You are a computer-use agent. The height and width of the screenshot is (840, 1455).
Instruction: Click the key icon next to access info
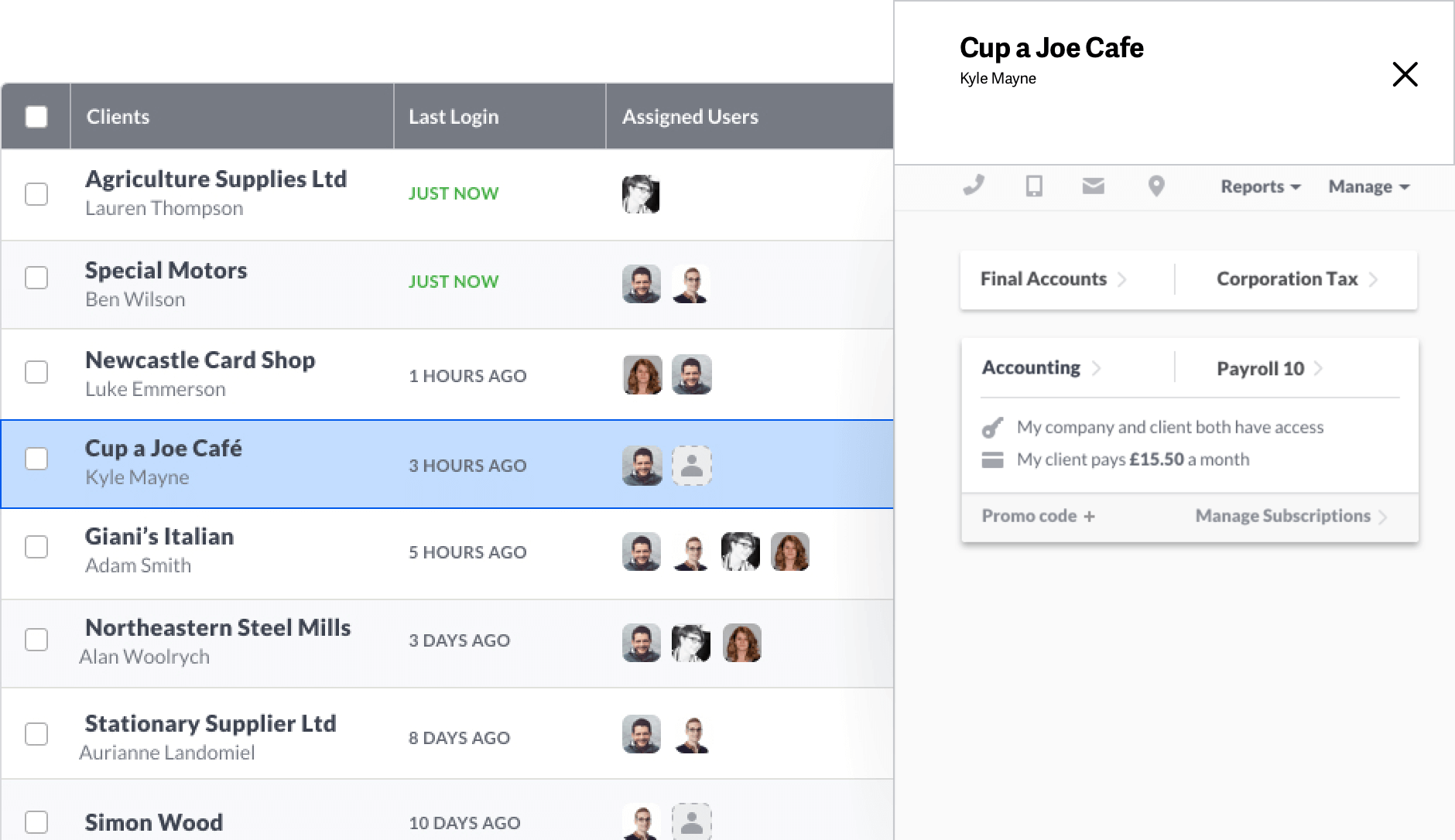(x=995, y=426)
